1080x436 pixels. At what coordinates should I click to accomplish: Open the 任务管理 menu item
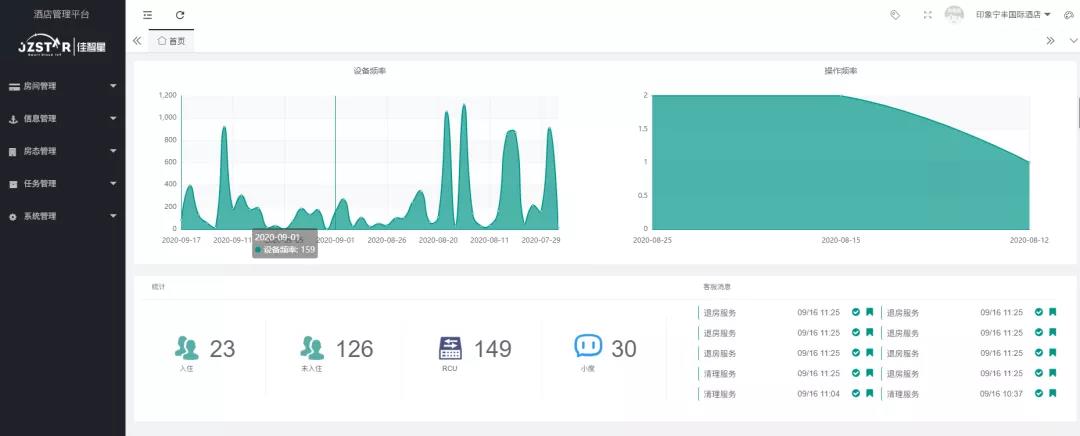click(62, 184)
